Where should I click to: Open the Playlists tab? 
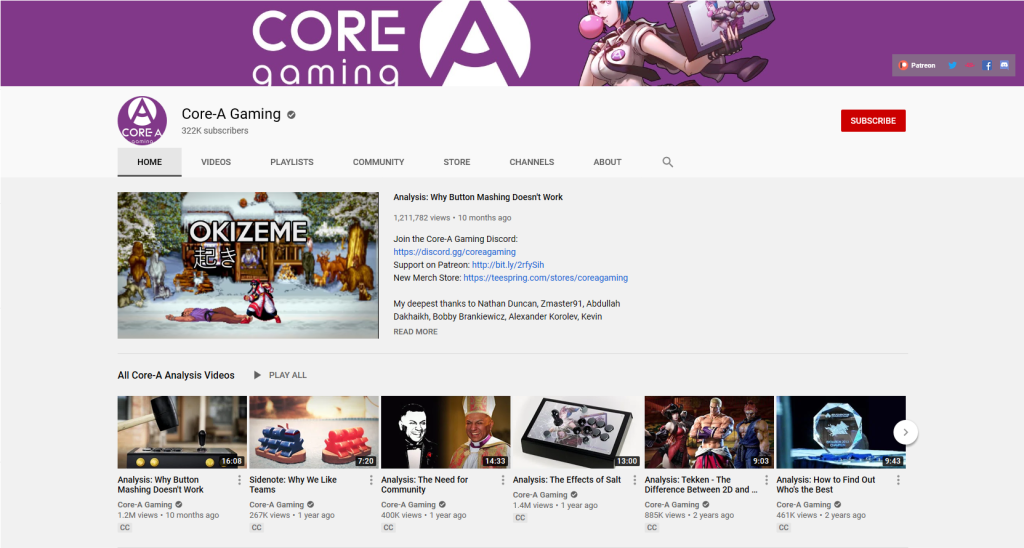pos(292,162)
